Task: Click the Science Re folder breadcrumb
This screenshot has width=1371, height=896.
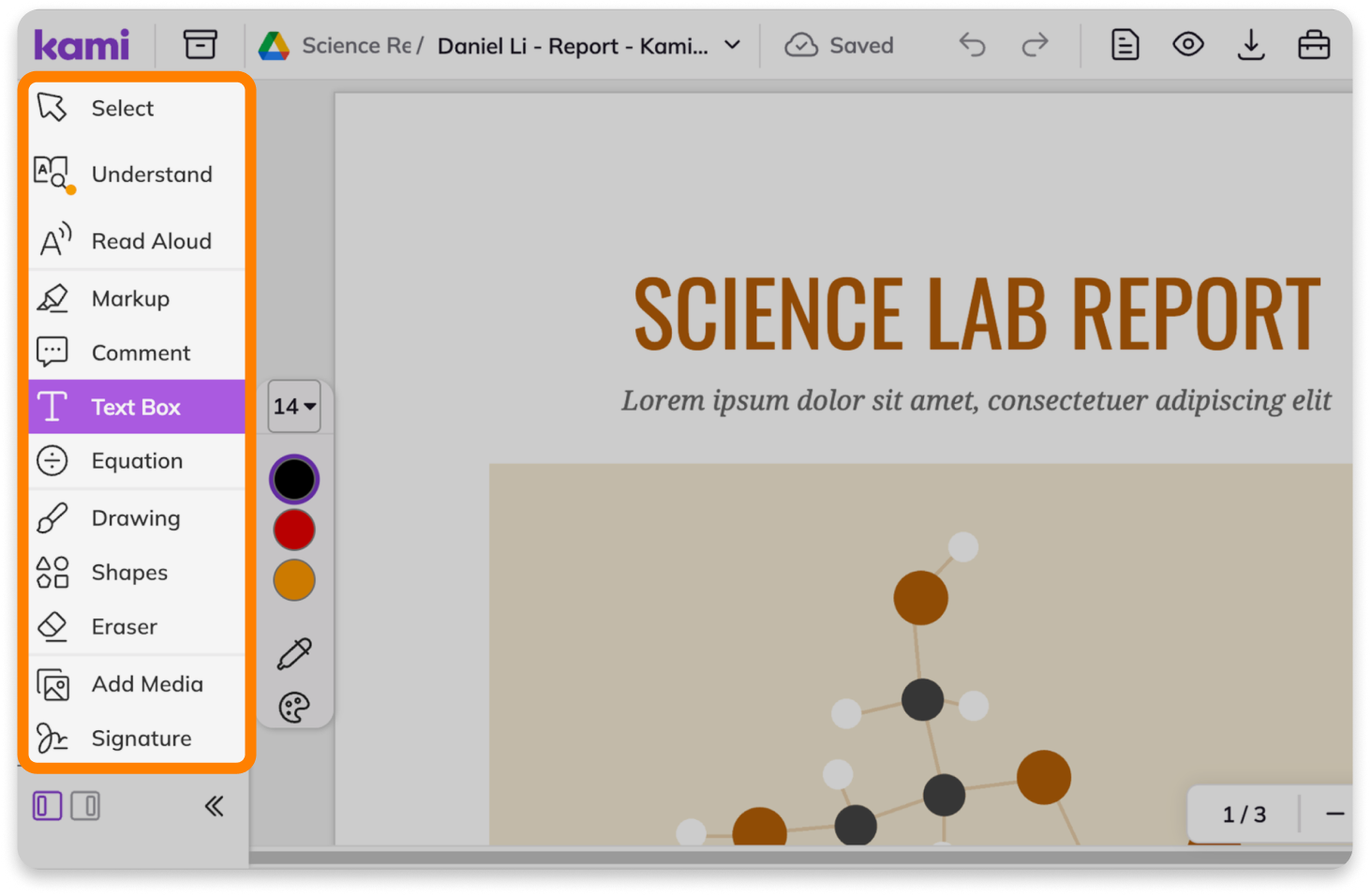Action: coord(356,45)
